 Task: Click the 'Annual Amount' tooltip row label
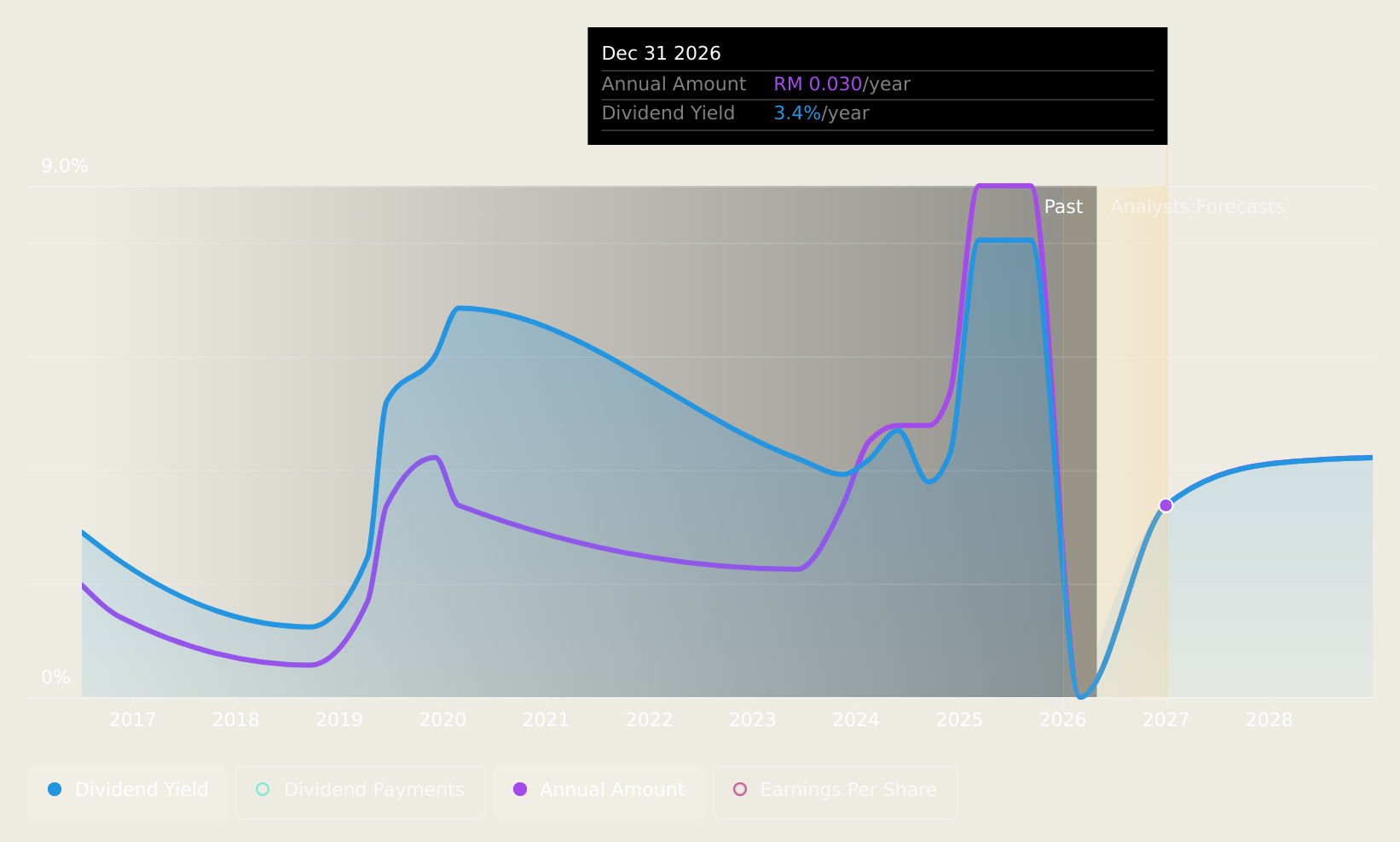(x=674, y=84)
